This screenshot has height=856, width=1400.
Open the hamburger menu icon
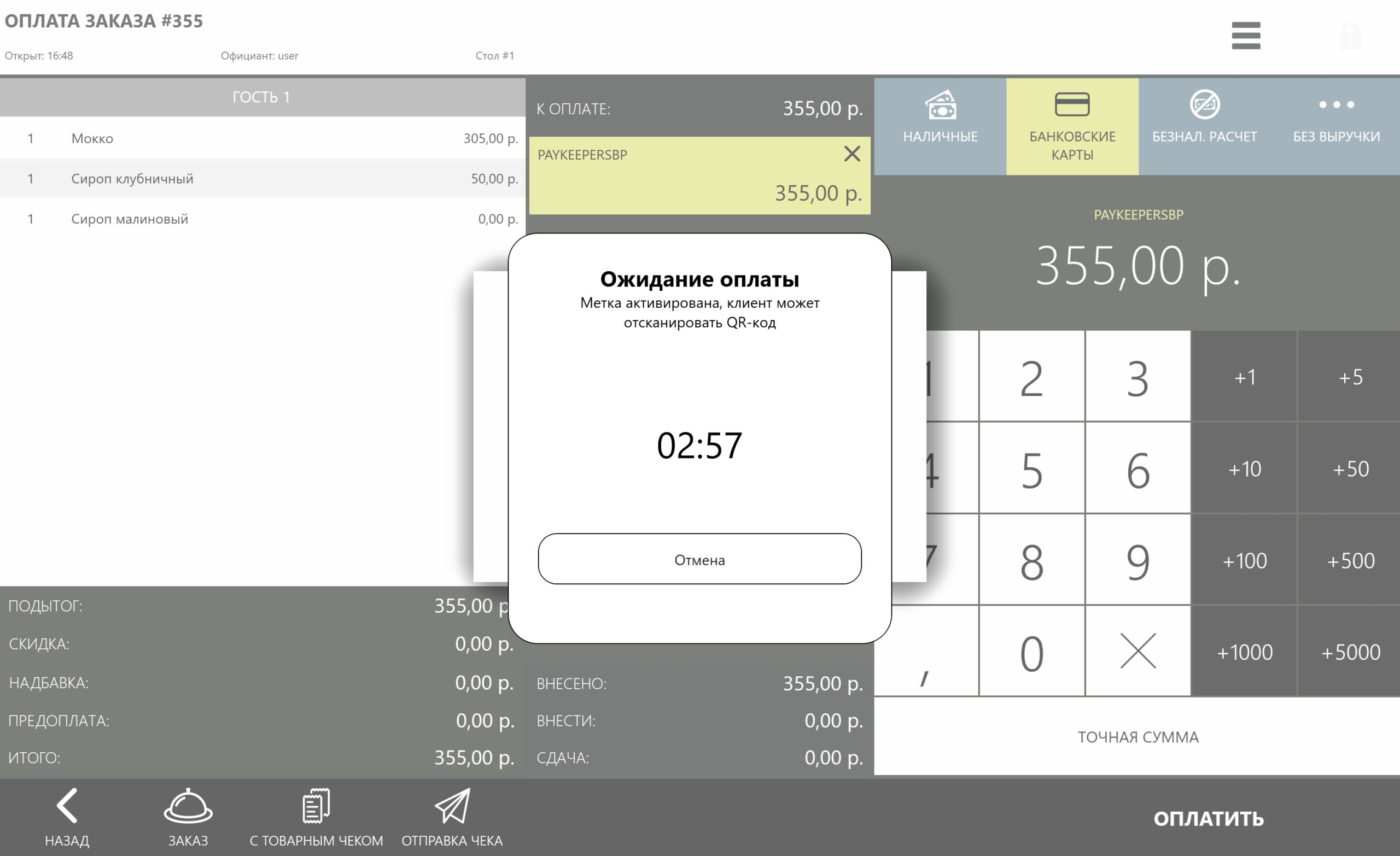pos(1245,36)
